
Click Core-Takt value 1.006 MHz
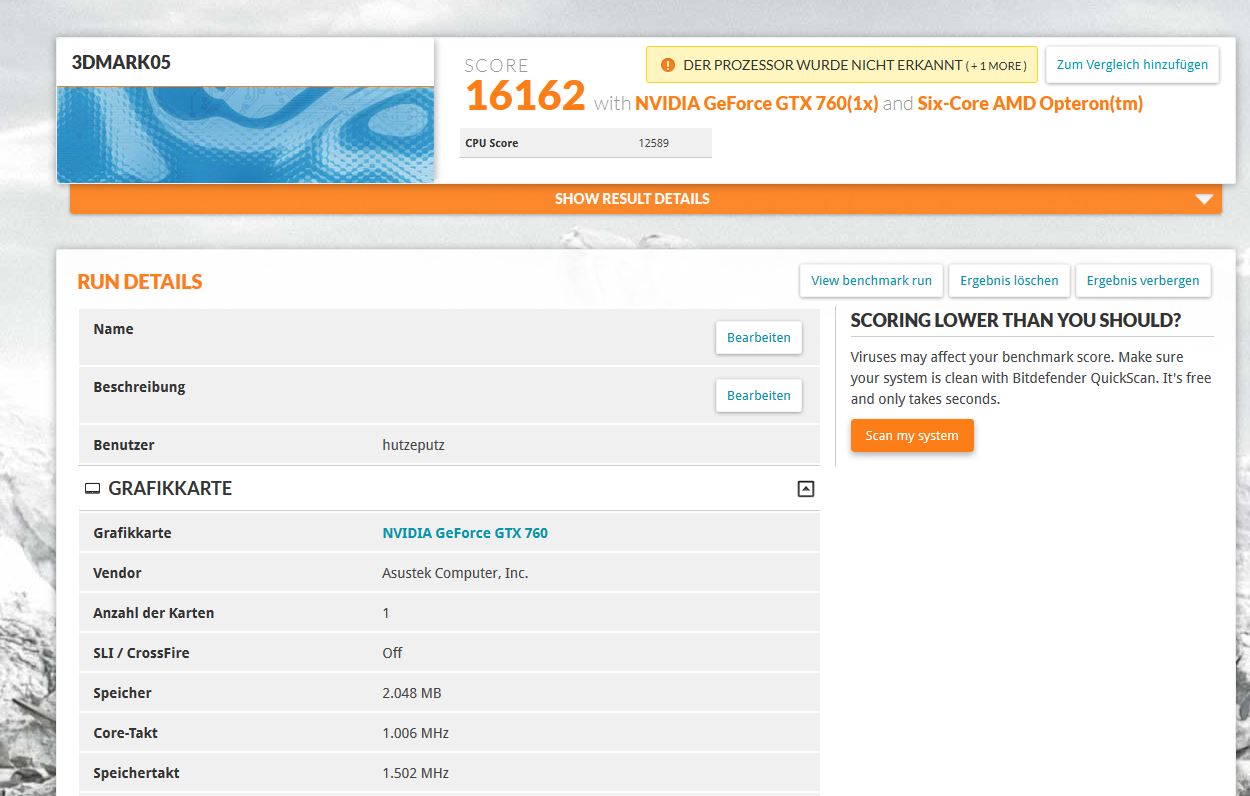415,733
